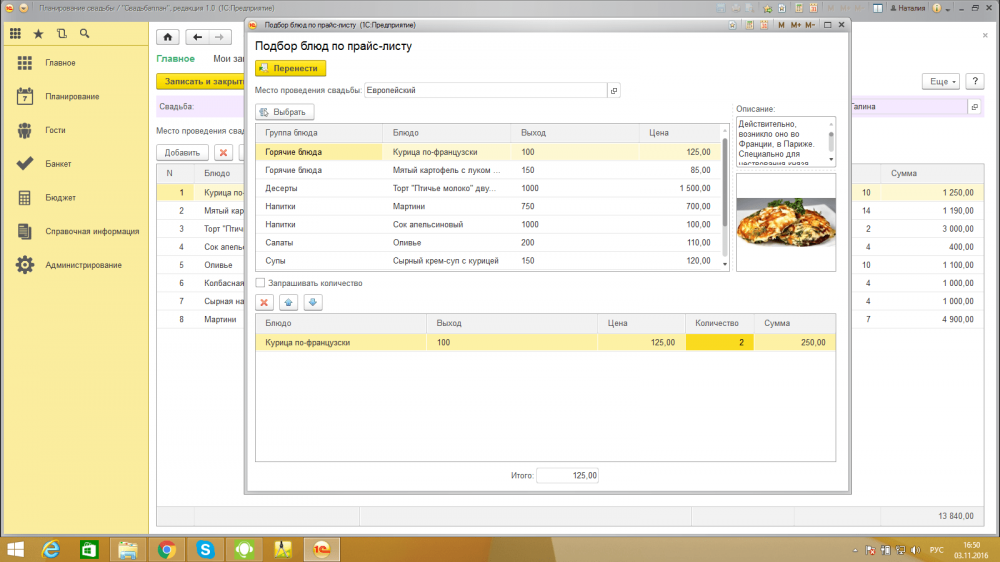Open the venue field selection button
This screenshot has height=562, width=1000.
tap(614, 90)
